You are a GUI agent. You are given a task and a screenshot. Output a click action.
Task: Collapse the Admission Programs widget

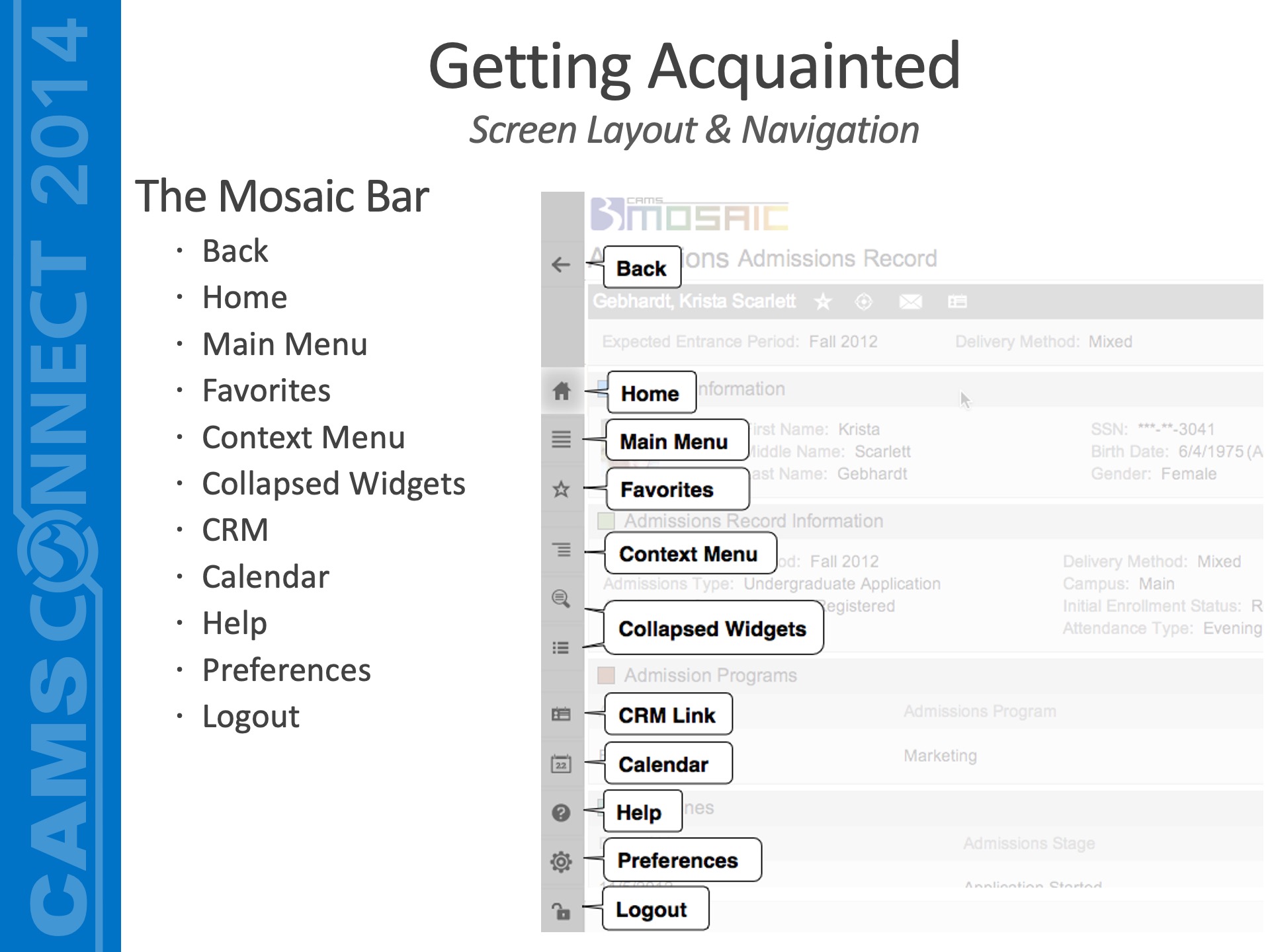[x=606, y=676]
